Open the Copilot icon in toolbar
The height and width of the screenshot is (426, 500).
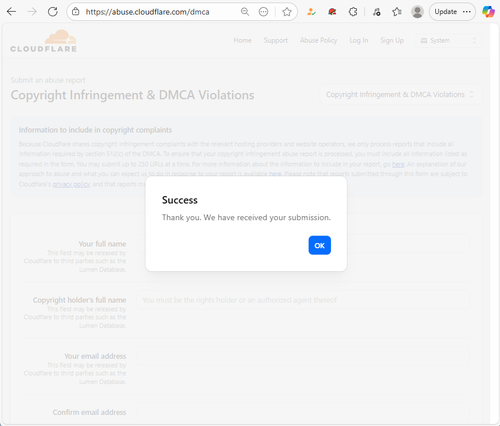click(488, 12)
